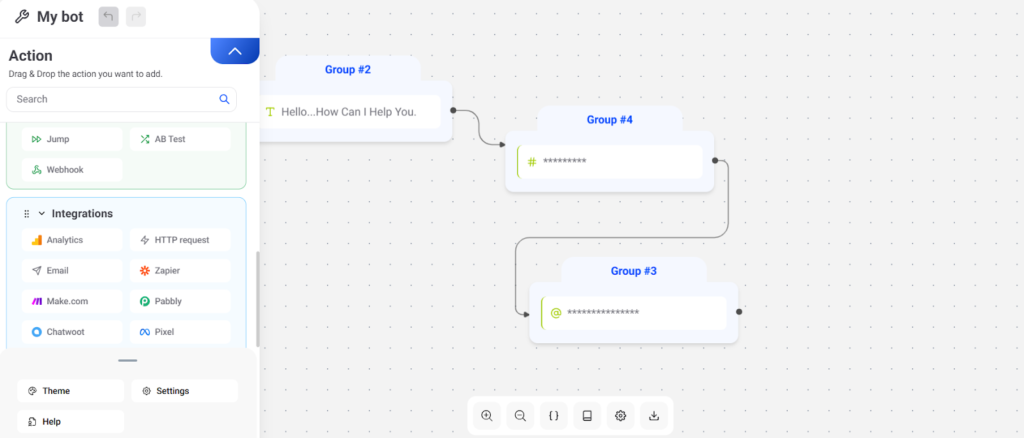Collapse the Integrations section
This screenshot has width=1024, height=438.
pyautogui.click(x=42, y=214)
